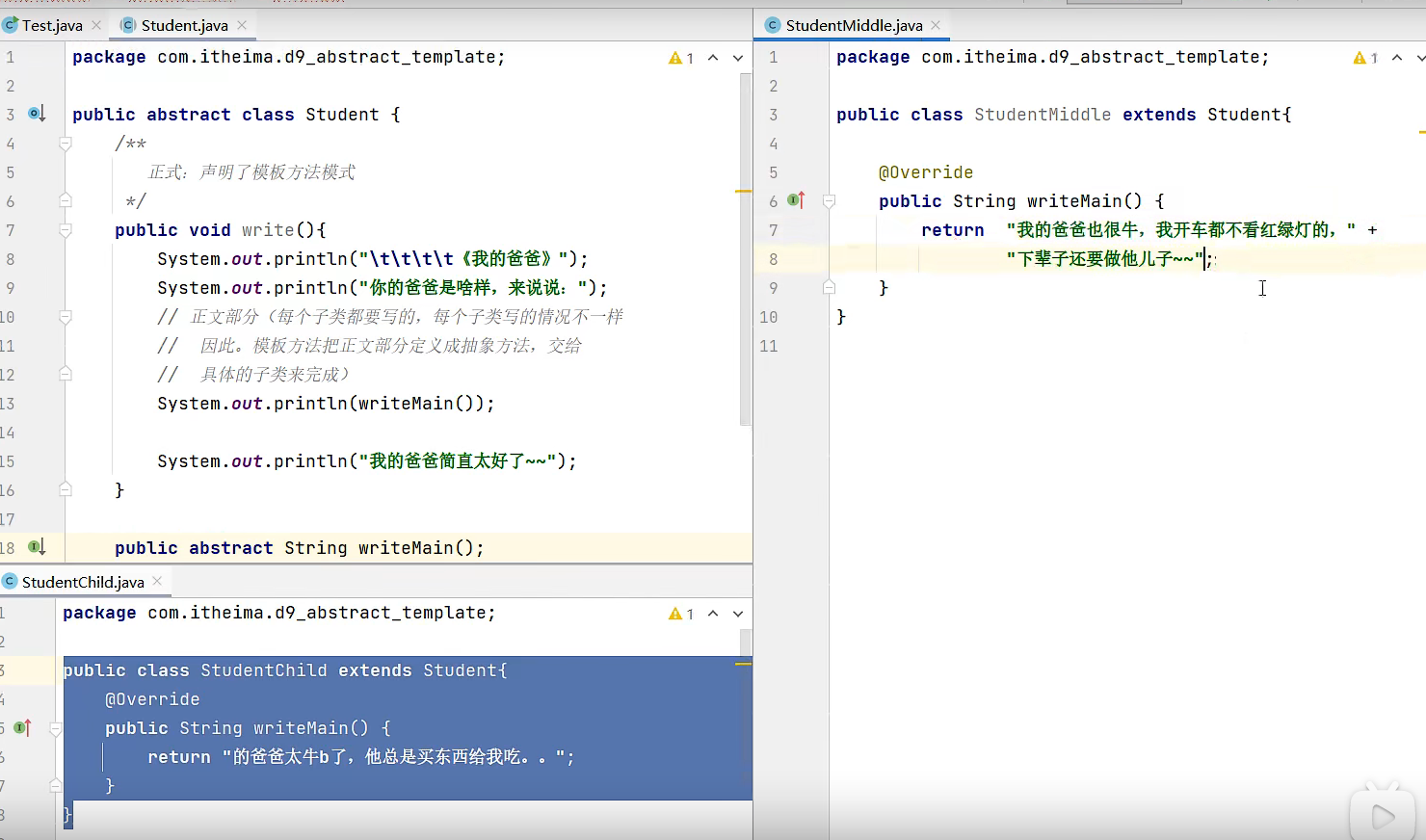Click the video play button overlay
The image size is (1426, 840).
point(1383,817)
